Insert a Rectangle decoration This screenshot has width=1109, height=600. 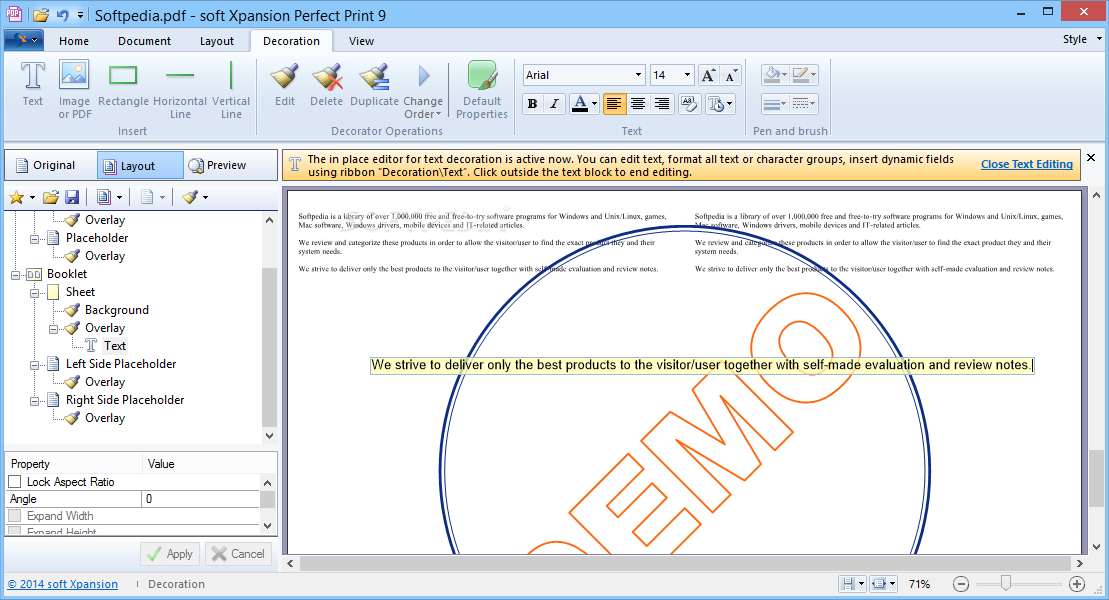click(x=123, y=85)
